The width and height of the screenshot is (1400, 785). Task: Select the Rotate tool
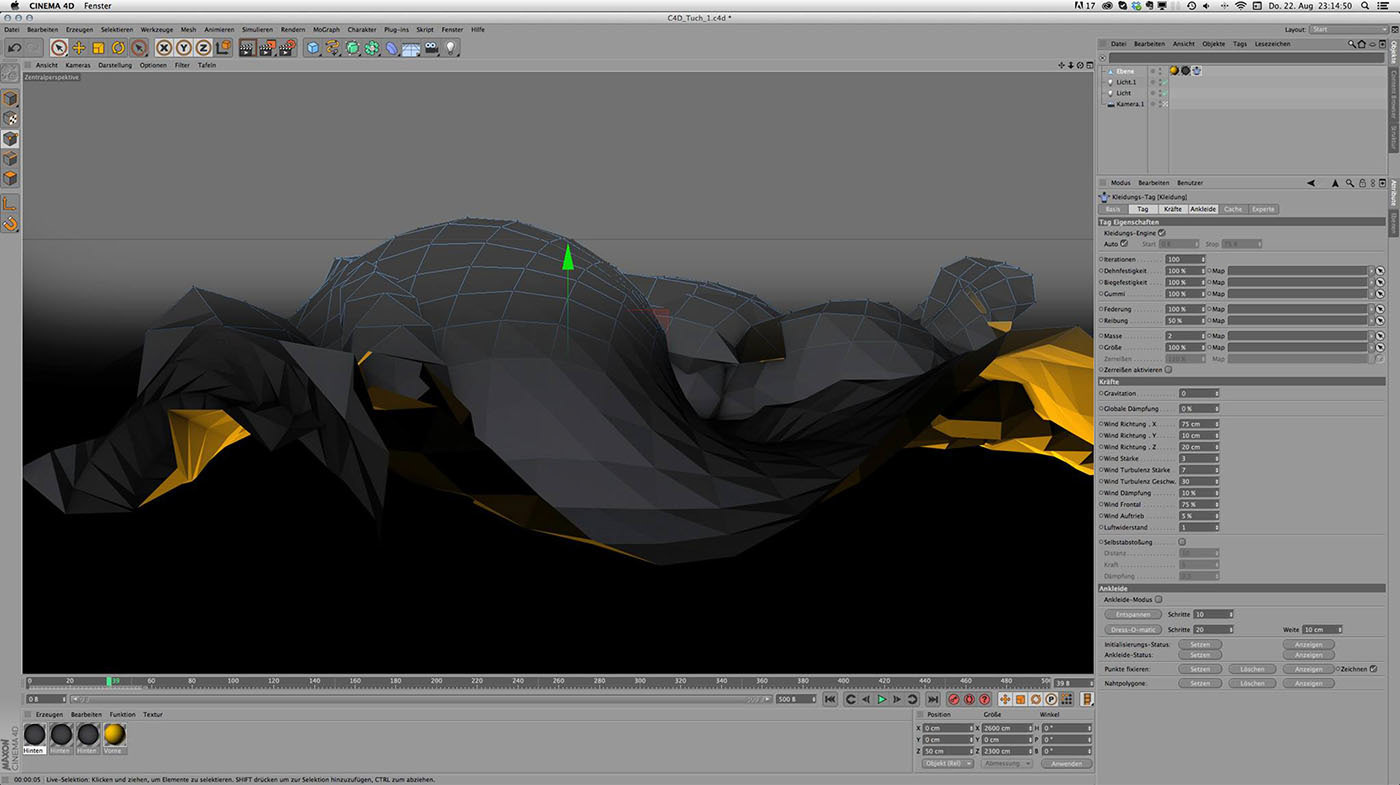pyautogui.click(x=118, y=47)
